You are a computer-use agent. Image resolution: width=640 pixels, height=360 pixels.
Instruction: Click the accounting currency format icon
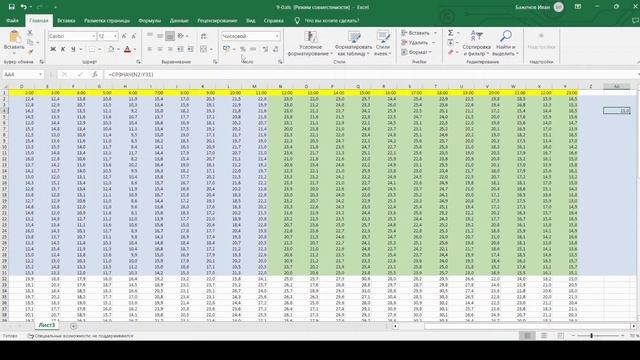(x=227, y=49)
